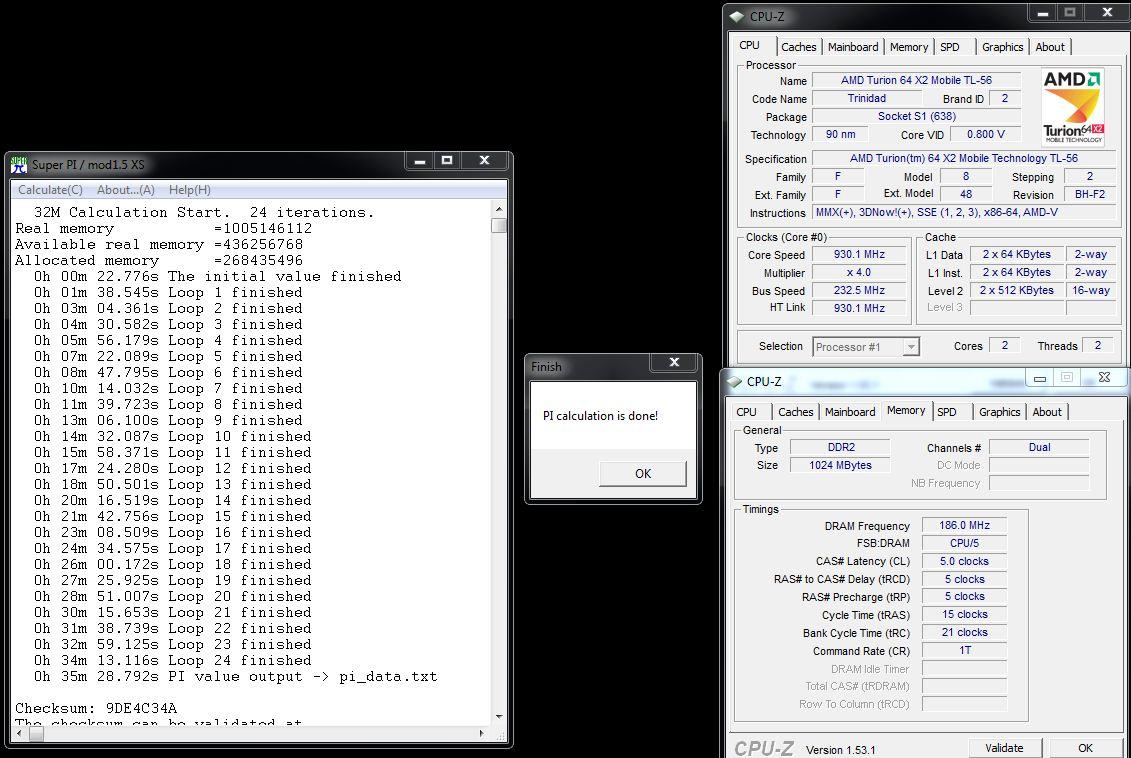Click Super PI vertical scrollbar up arrow
This screenshot has width=1131, height=758.
tap(498, 209)
